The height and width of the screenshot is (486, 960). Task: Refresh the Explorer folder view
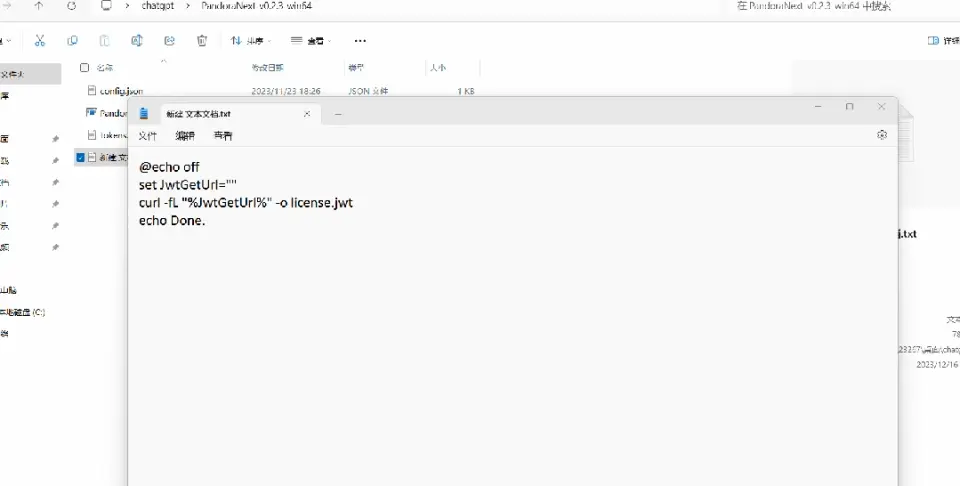(x=71, y=6)
